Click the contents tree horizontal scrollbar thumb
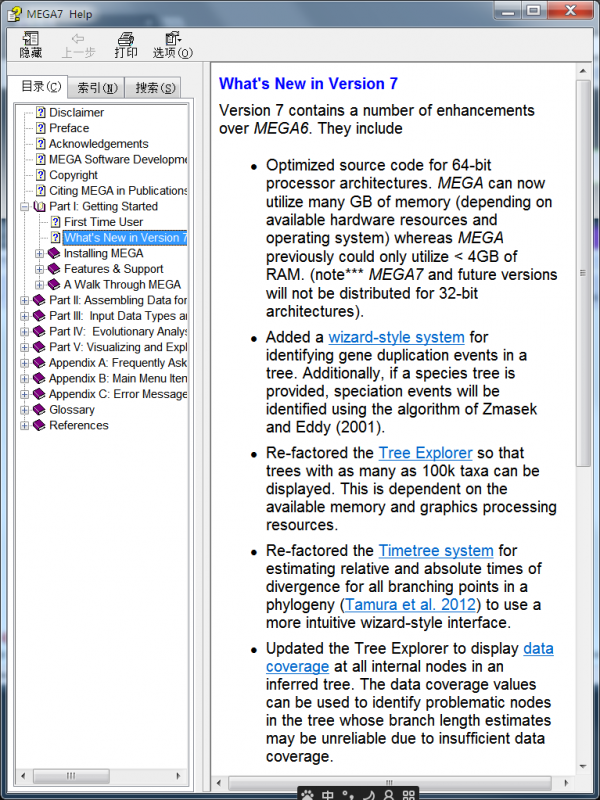 point(71,776)
